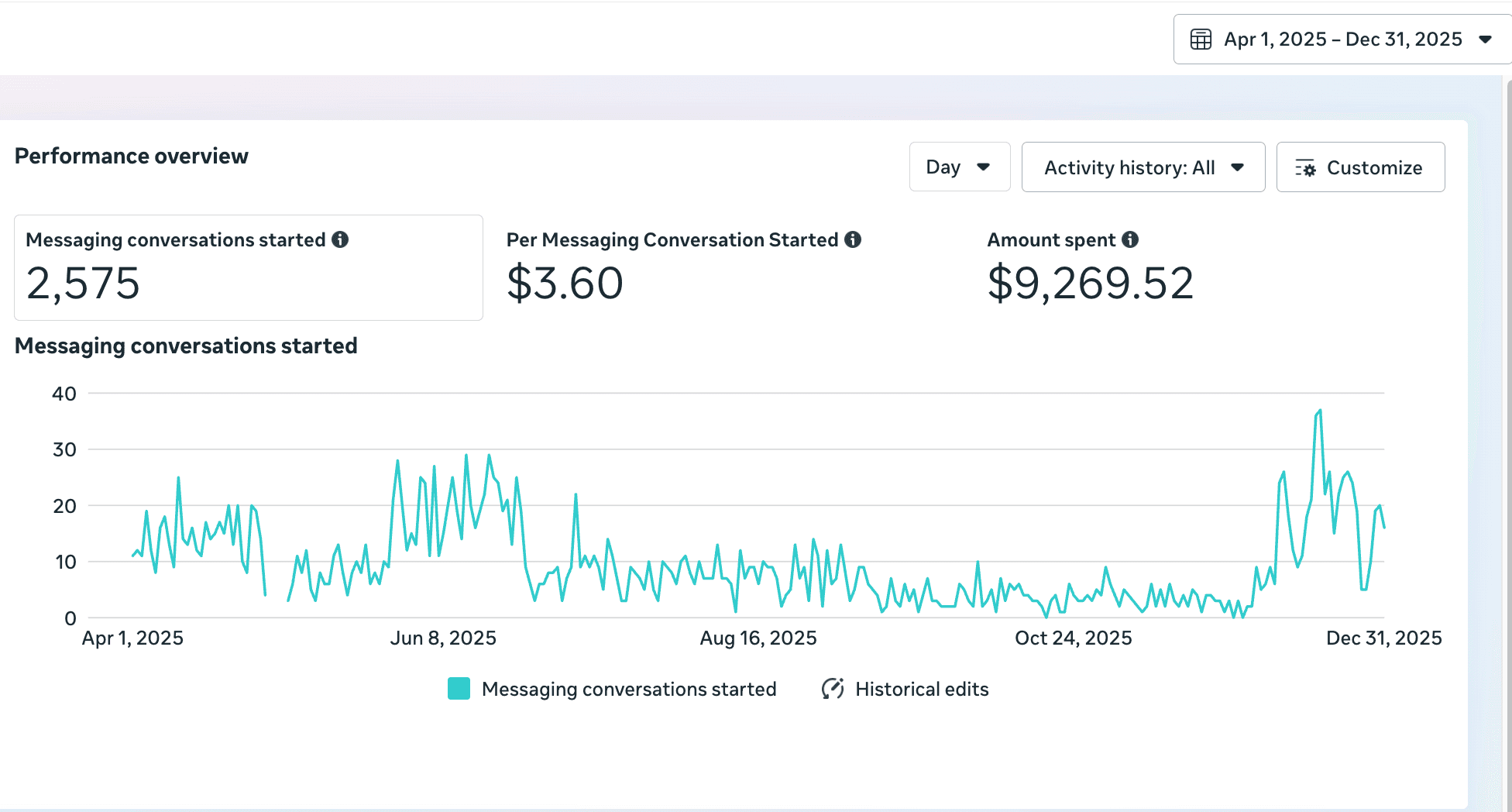Click the Performance overview heading
The image size is (1512, 812).
click(x=132, y=156)
